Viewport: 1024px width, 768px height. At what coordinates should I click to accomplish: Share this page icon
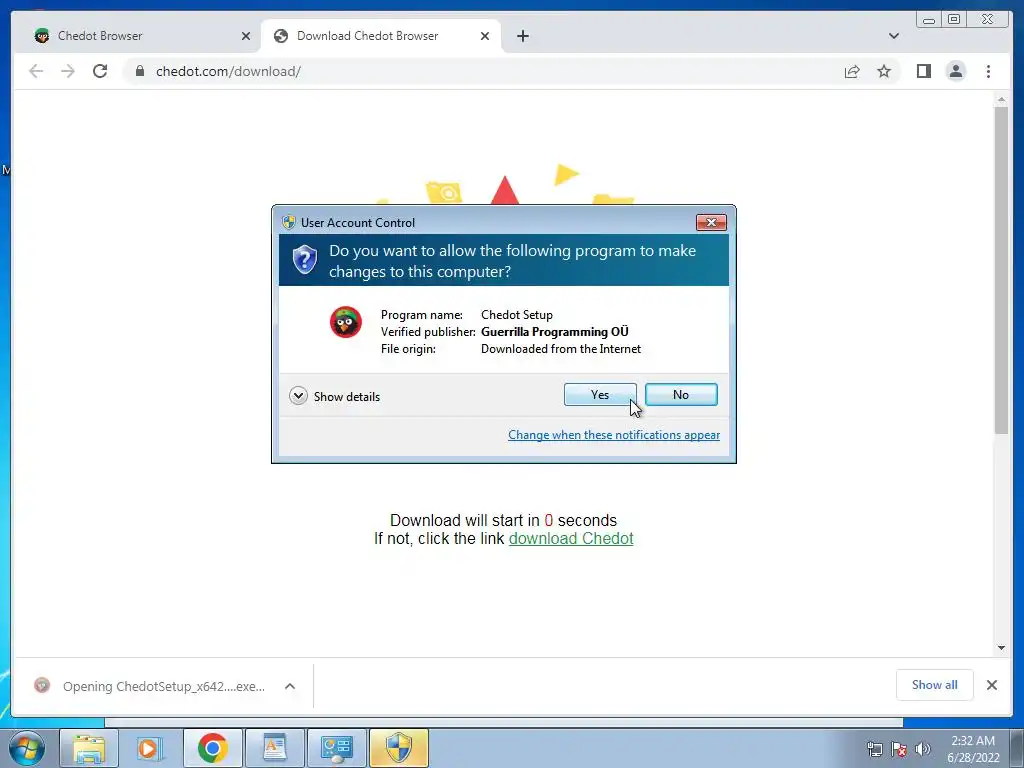(x=852, y=71)
